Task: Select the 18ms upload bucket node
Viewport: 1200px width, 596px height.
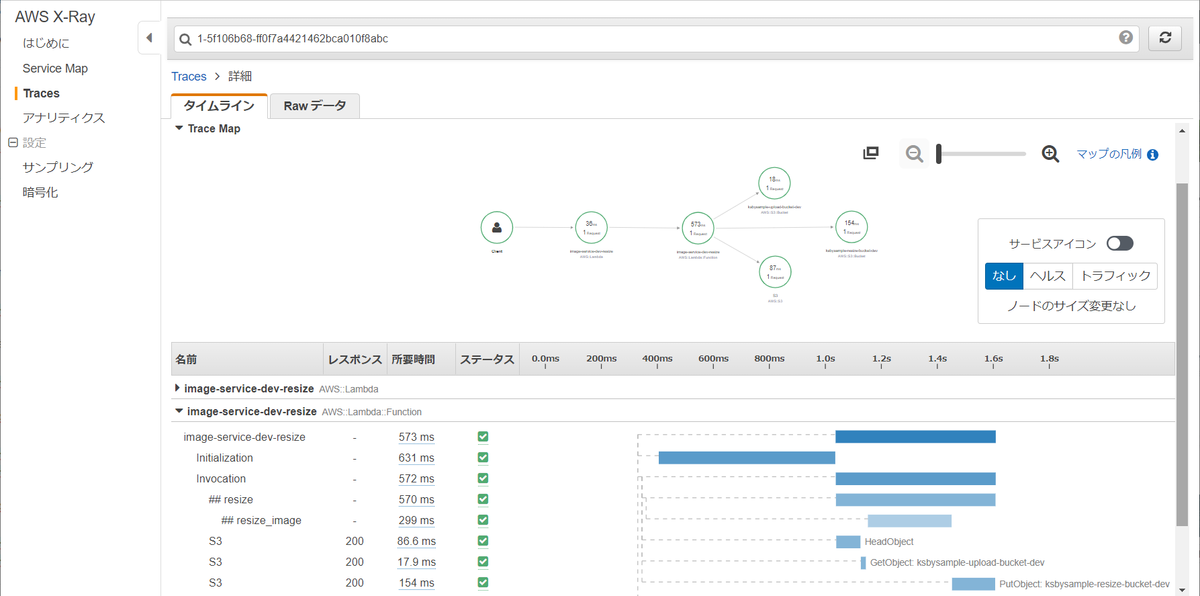Action: click(775, 183)
